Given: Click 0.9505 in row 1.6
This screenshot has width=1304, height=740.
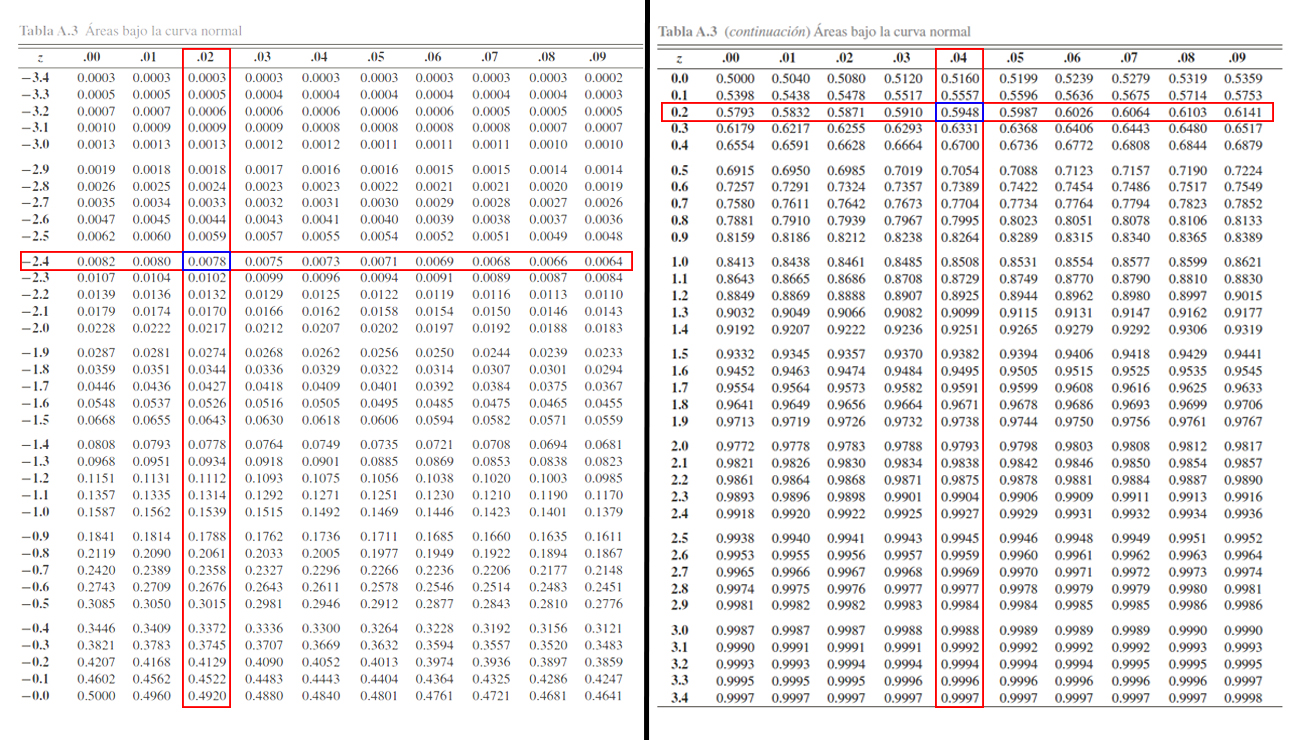Looking at the screenshot, I should [1018, 371].
